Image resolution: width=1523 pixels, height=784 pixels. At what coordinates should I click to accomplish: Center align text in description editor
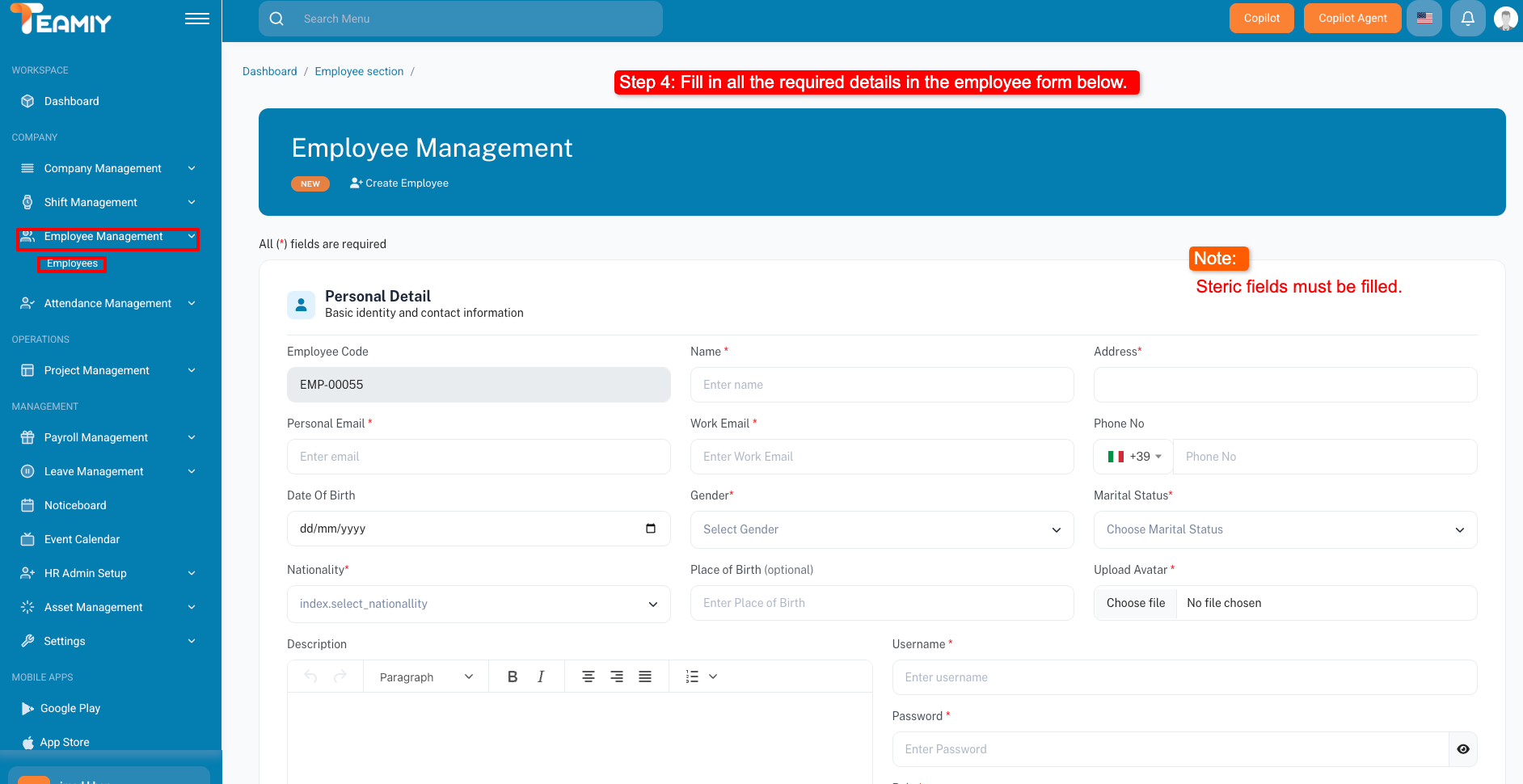(589, 677)
